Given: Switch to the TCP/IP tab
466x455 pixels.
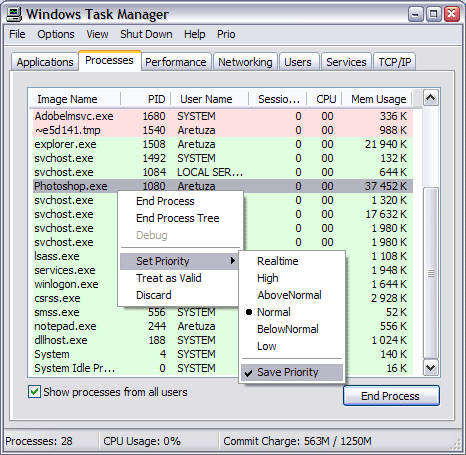Looking at the screenshot, I should coord(395,62).
